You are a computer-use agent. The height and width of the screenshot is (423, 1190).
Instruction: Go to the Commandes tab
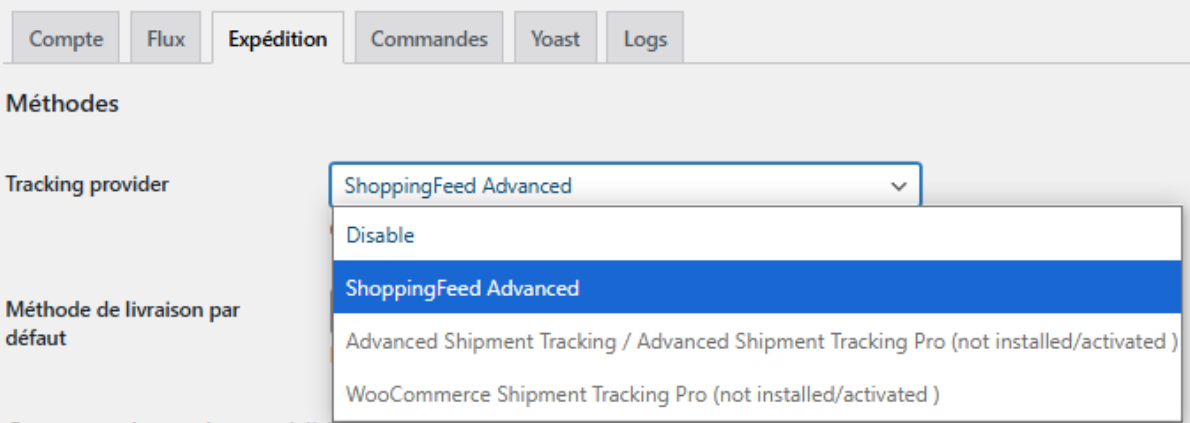point(429,38)
